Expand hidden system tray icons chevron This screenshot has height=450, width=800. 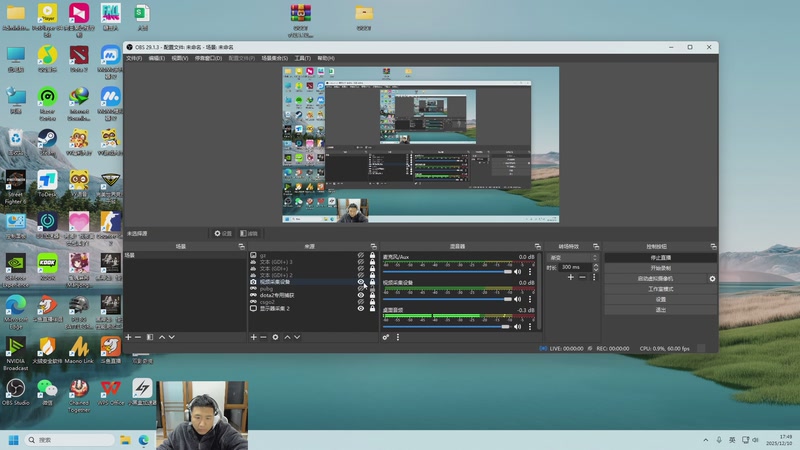[x=706, y=440]
